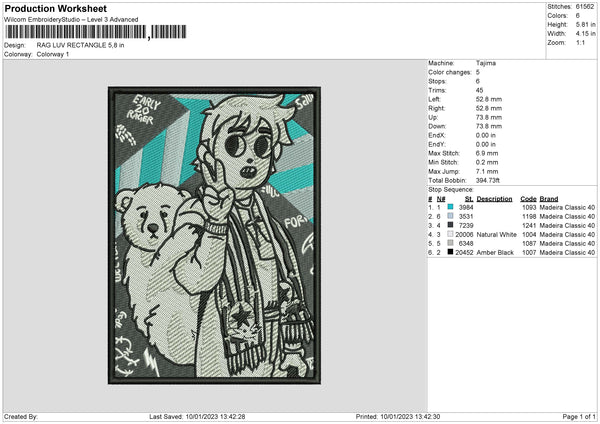
Task: Click the "Production Worksheet" heading
Action: pos(55,8)
